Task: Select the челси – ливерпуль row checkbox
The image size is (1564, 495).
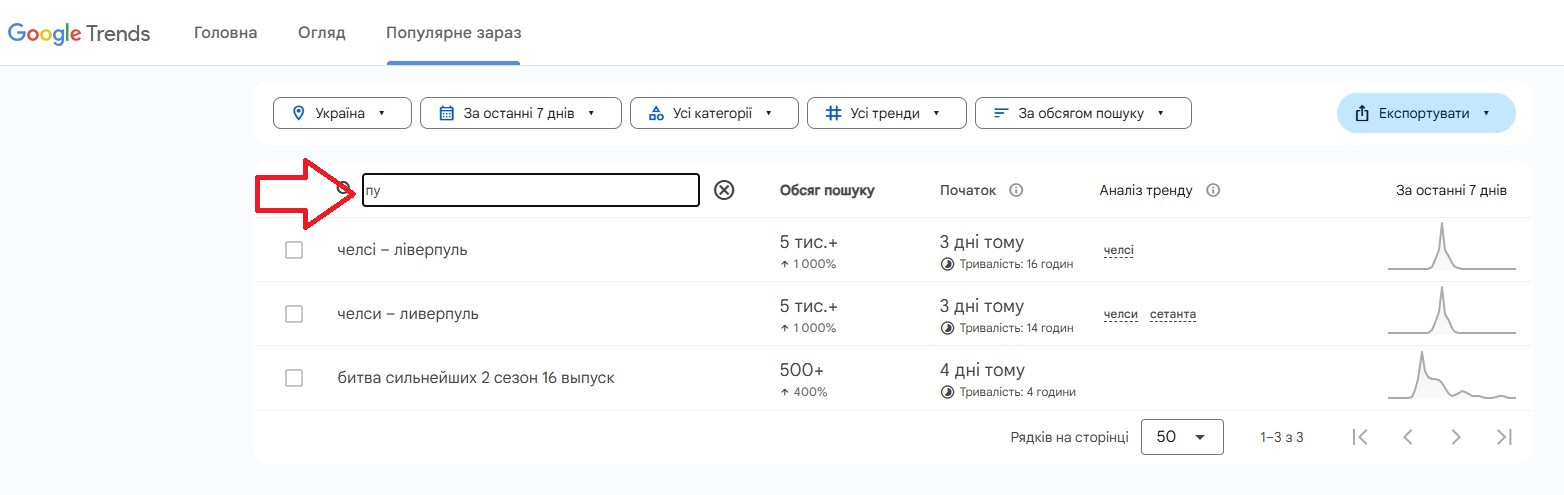Action: coord(294,314)
